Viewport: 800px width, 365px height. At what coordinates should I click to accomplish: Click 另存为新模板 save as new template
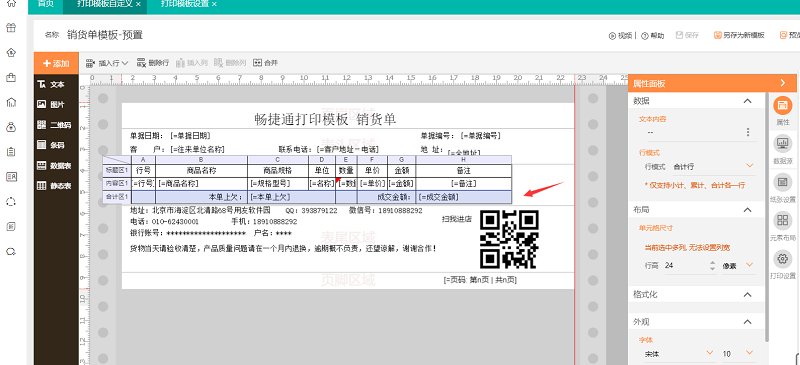tap(739, 35)
